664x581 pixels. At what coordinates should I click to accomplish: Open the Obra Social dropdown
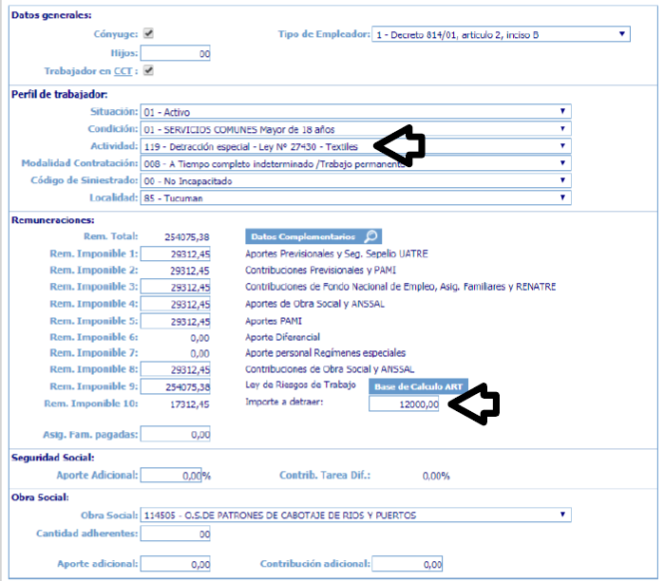(356, 516)
